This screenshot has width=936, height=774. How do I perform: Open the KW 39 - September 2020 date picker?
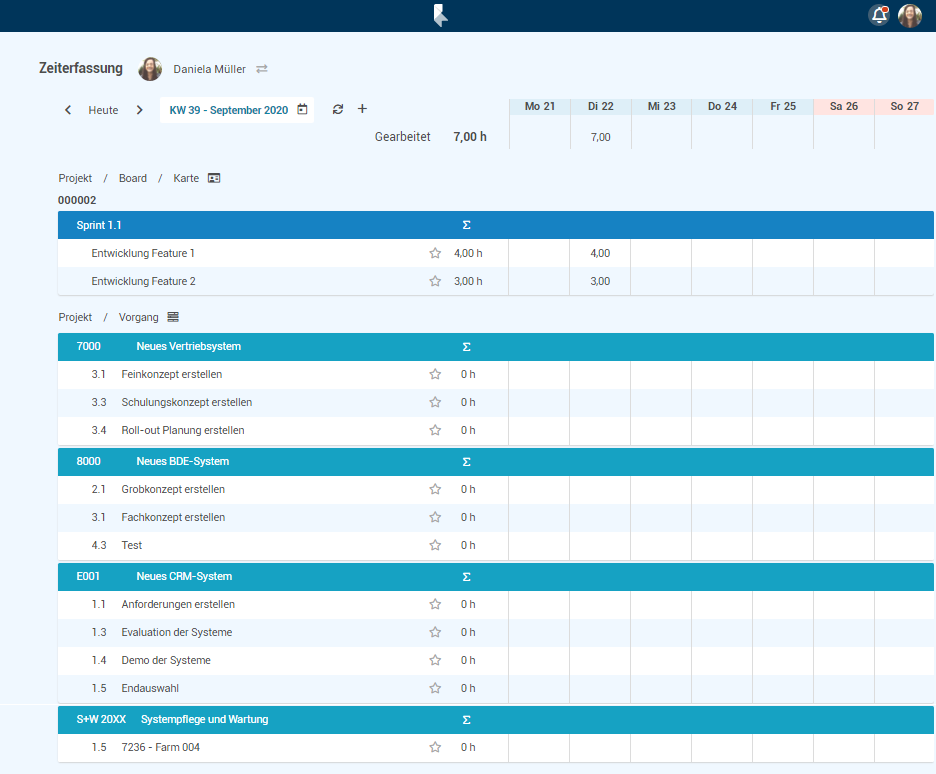point(237,110)
